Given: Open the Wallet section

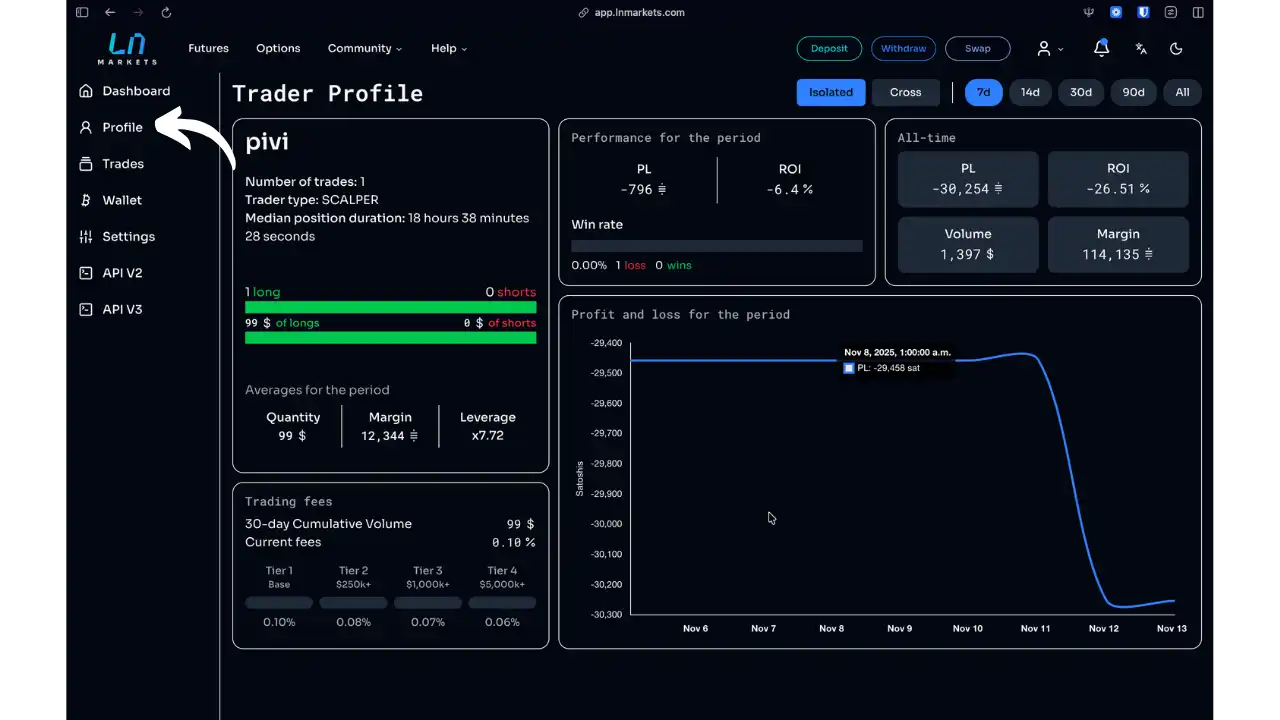Looking at the screenshot, I should (121, 200).
